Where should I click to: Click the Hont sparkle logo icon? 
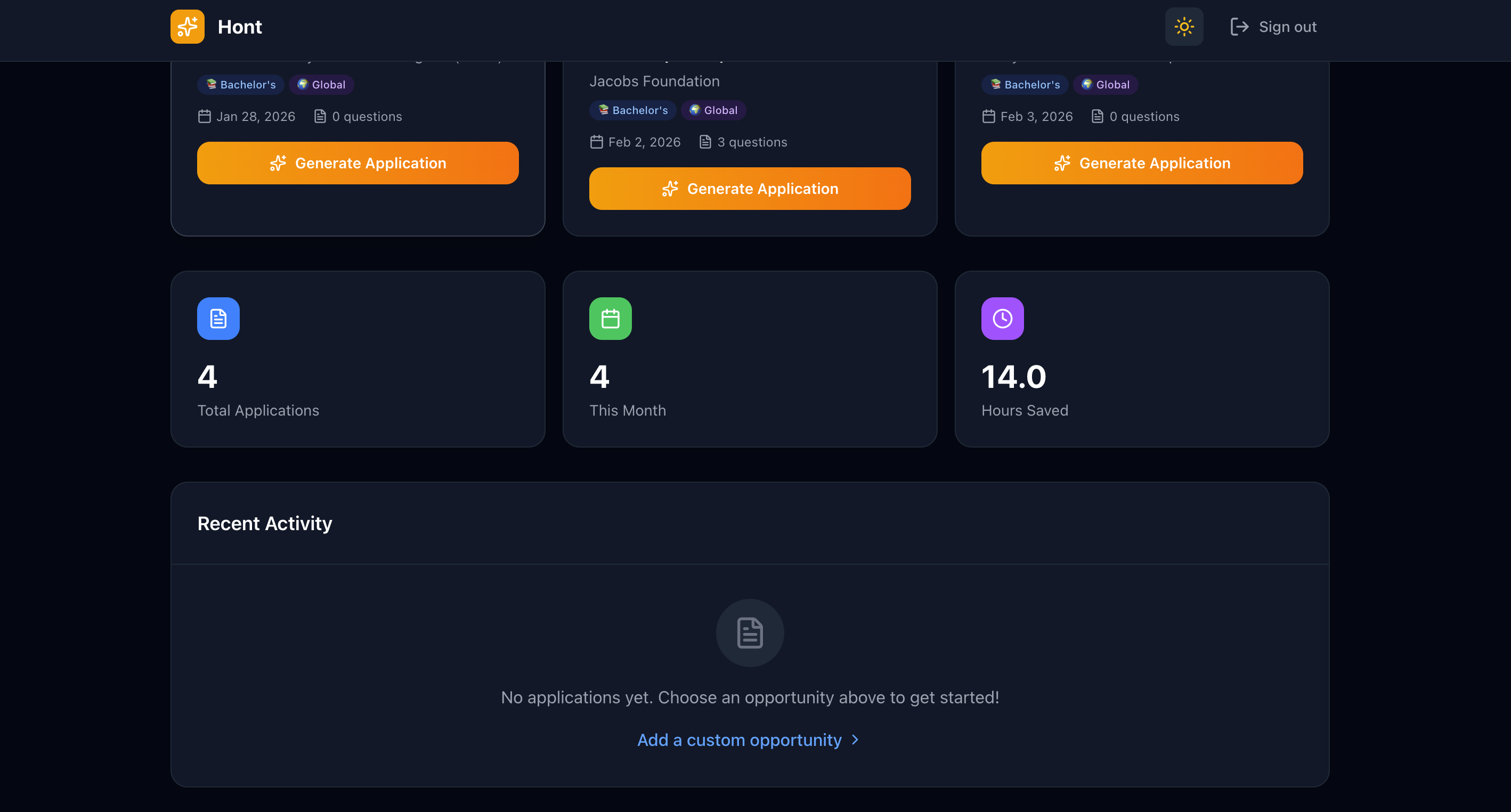pos(187,27)
